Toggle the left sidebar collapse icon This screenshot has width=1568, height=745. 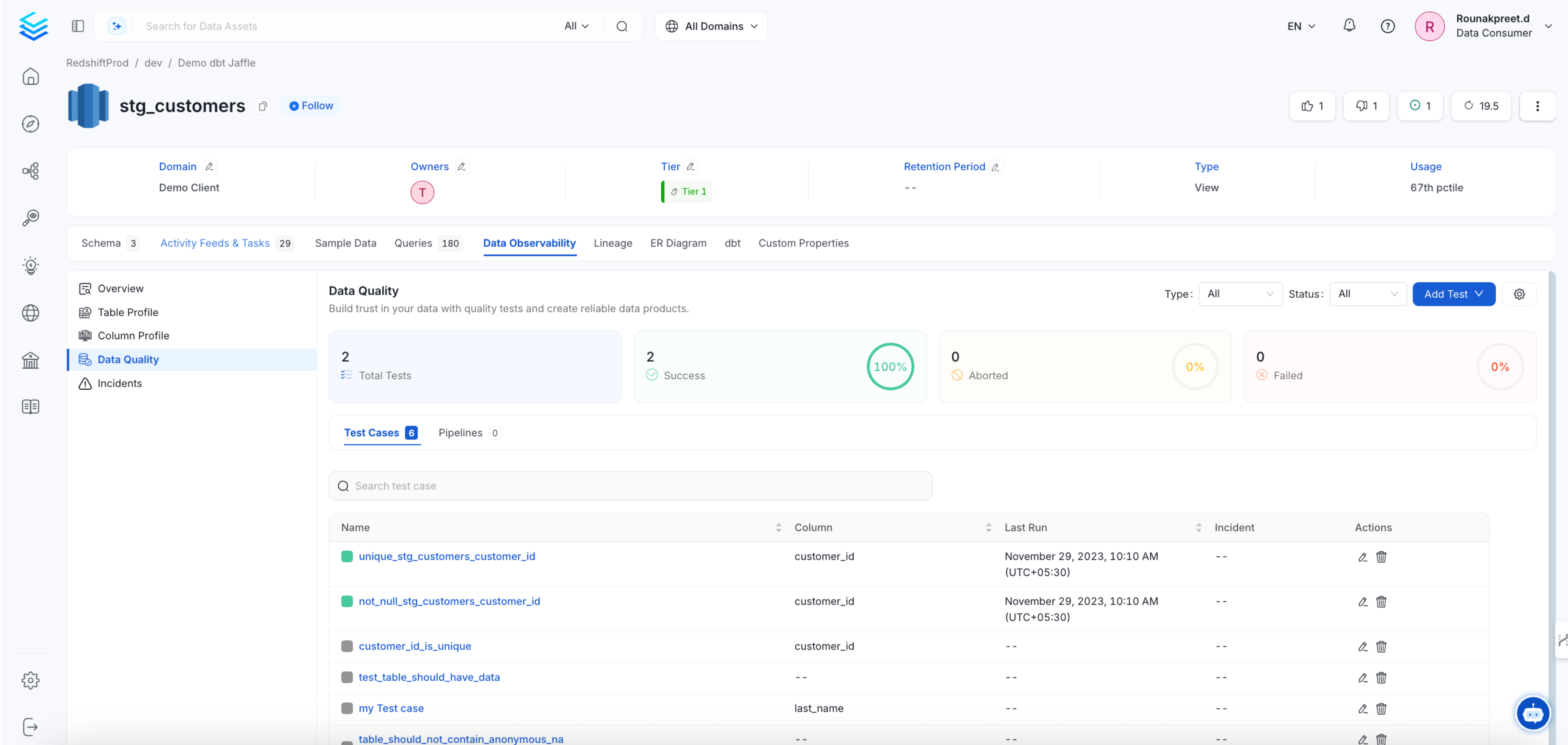click(x=78, y=26)
